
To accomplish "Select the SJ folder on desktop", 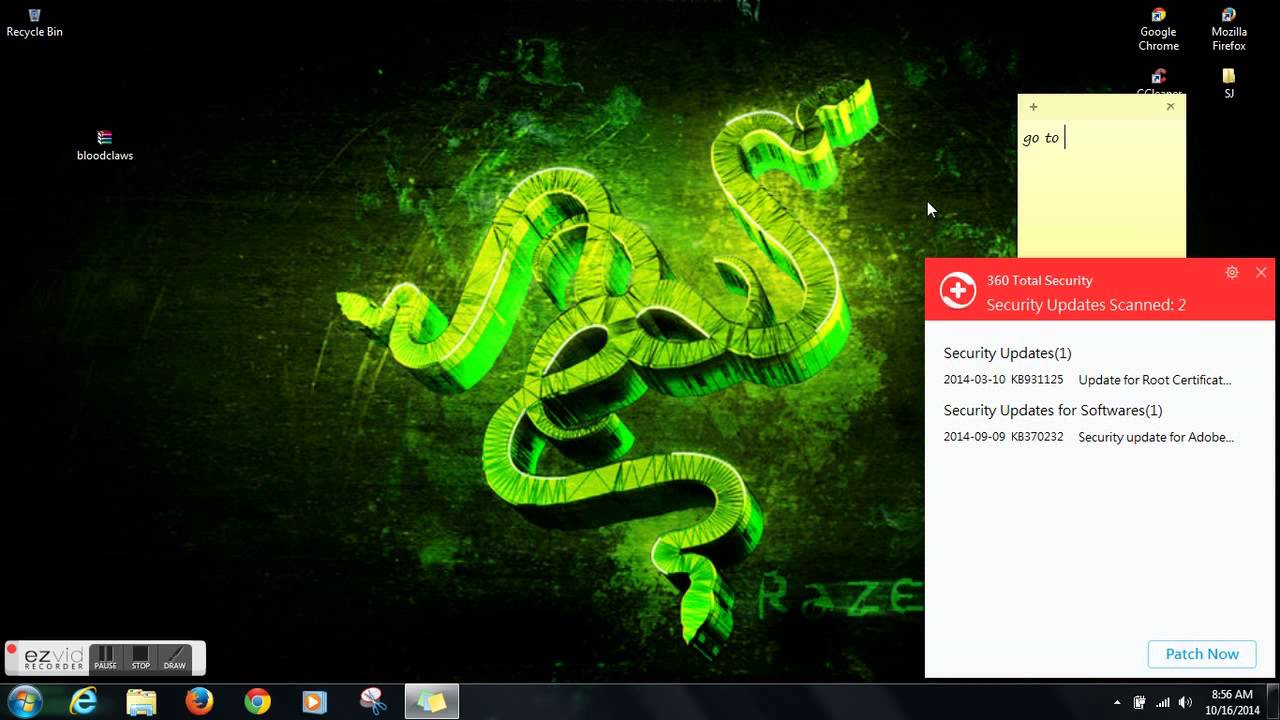I will click(x=1229, y=83).
